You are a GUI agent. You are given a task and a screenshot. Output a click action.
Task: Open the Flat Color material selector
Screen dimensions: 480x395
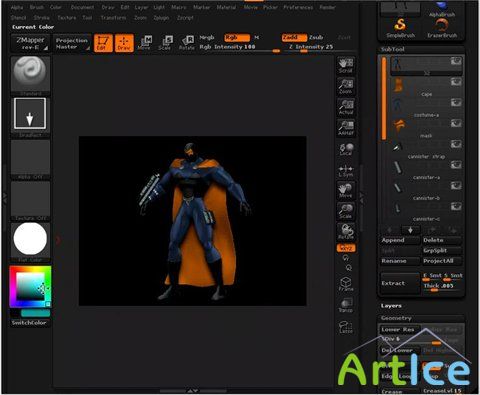coord(30,242)
